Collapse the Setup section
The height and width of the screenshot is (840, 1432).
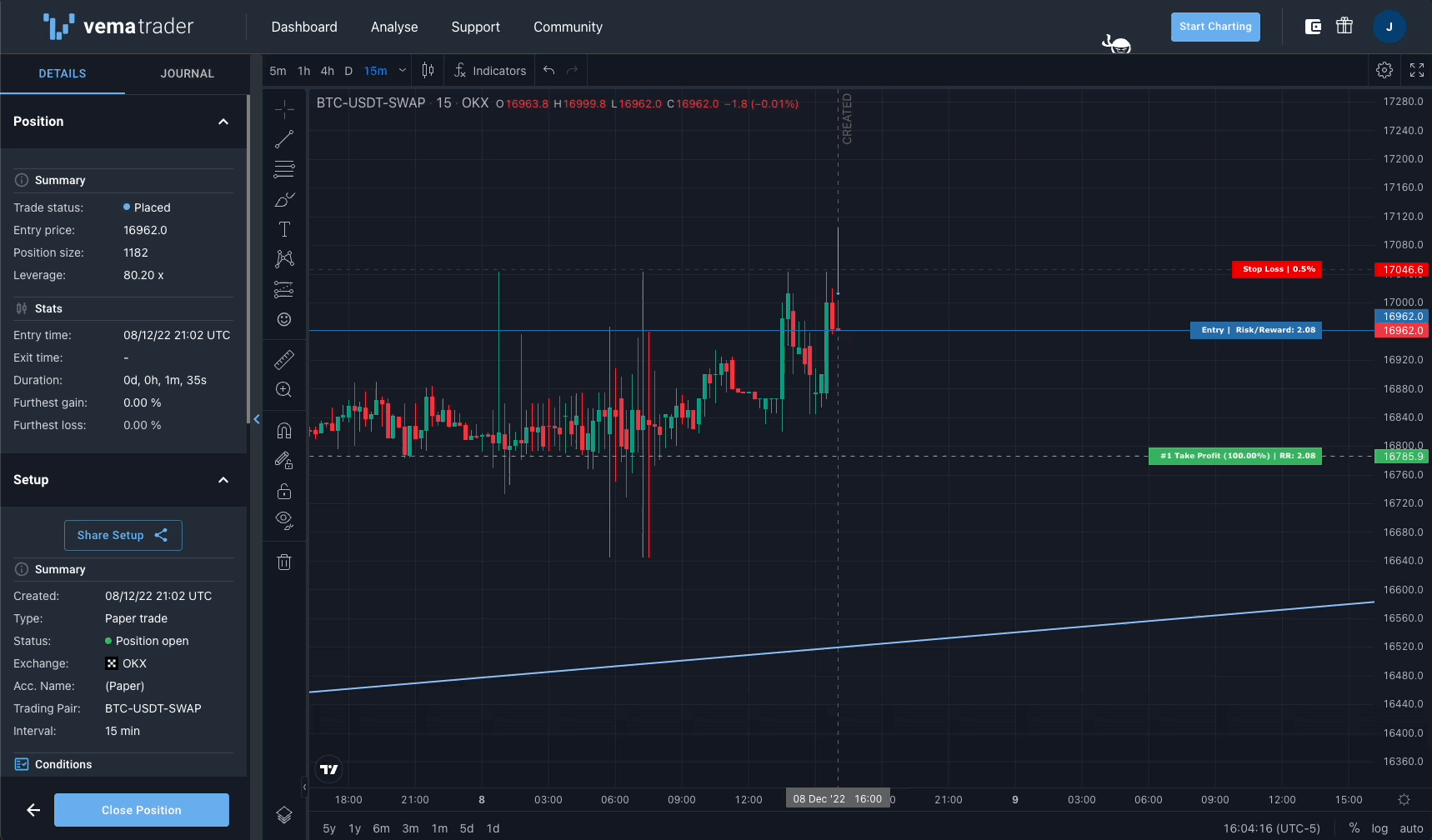(223, 480)
